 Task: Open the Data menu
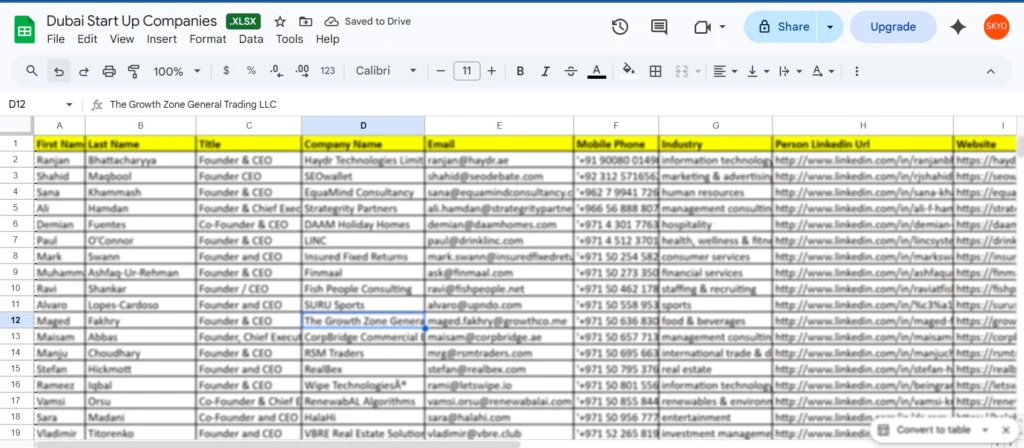pyautogui.click(x=251, y=39)
